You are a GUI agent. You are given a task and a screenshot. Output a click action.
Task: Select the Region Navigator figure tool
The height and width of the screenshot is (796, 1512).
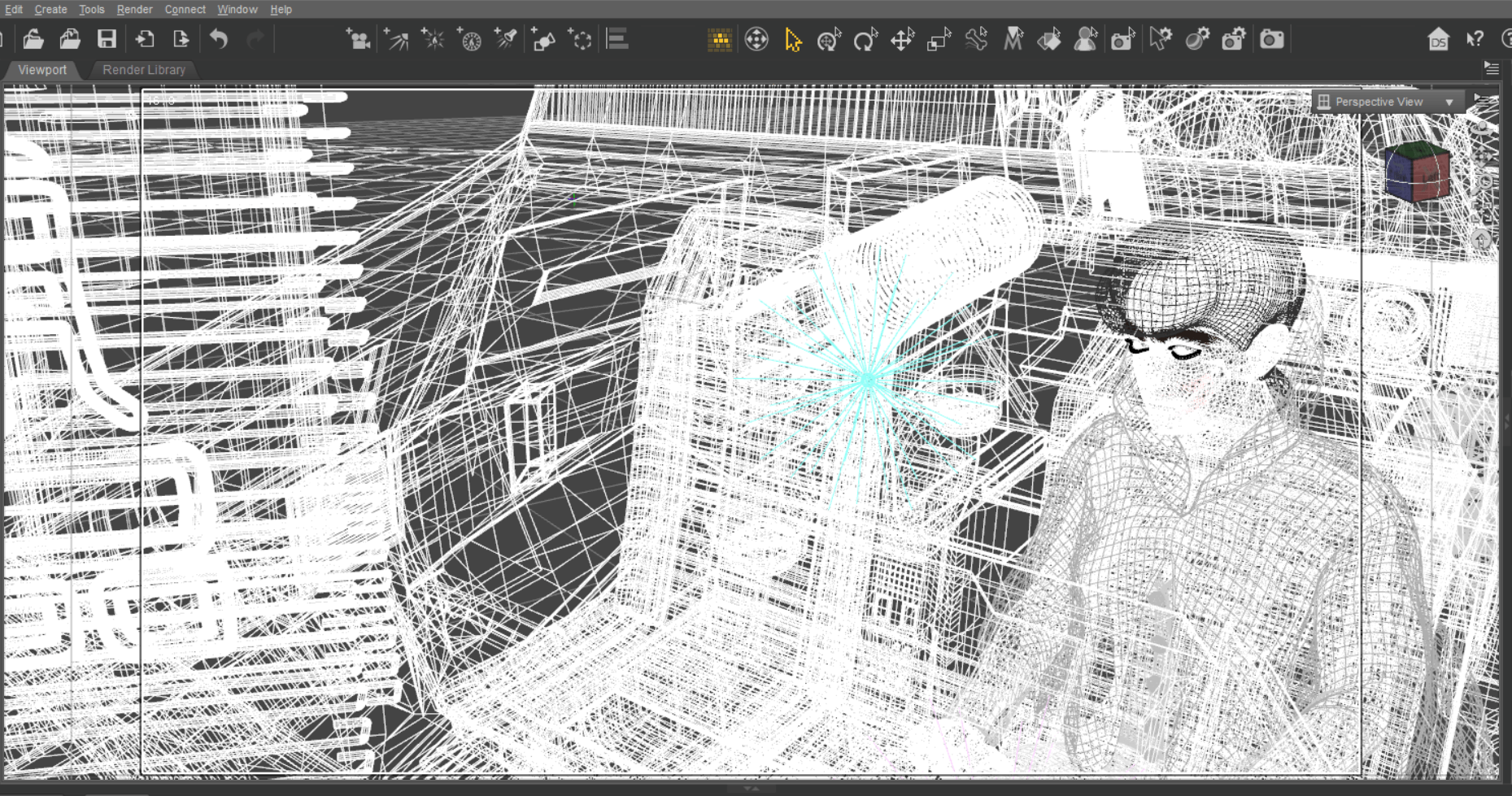(x=1086, y=39)
